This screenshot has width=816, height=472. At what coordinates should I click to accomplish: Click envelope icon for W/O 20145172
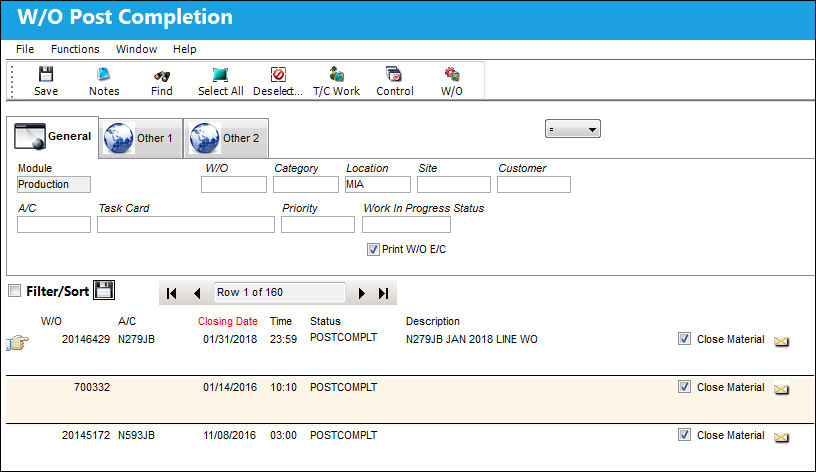pyautogui.click(x=781, y=437)
